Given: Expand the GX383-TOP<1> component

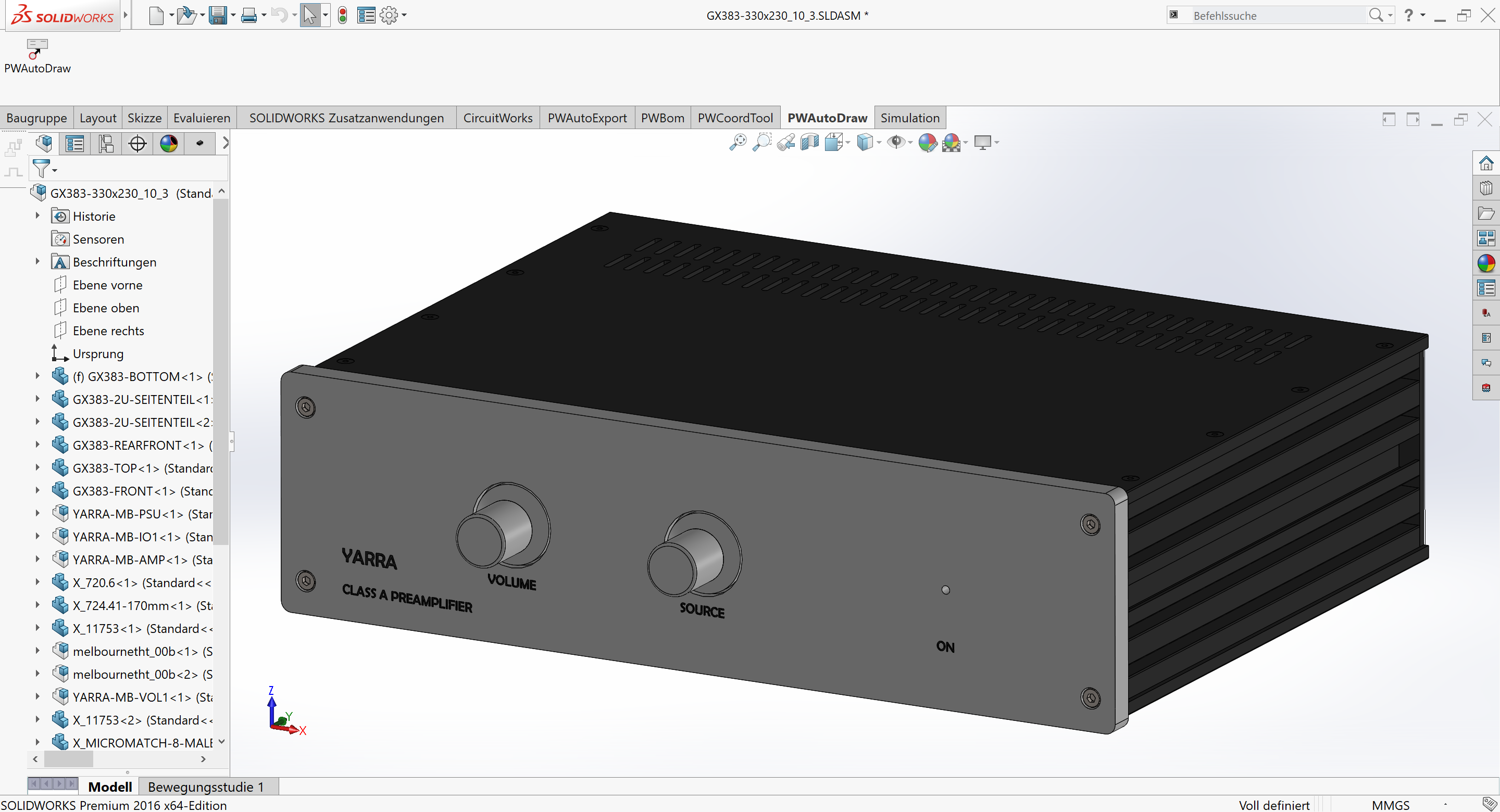Looking at the screenshot, I should [38, 467].
